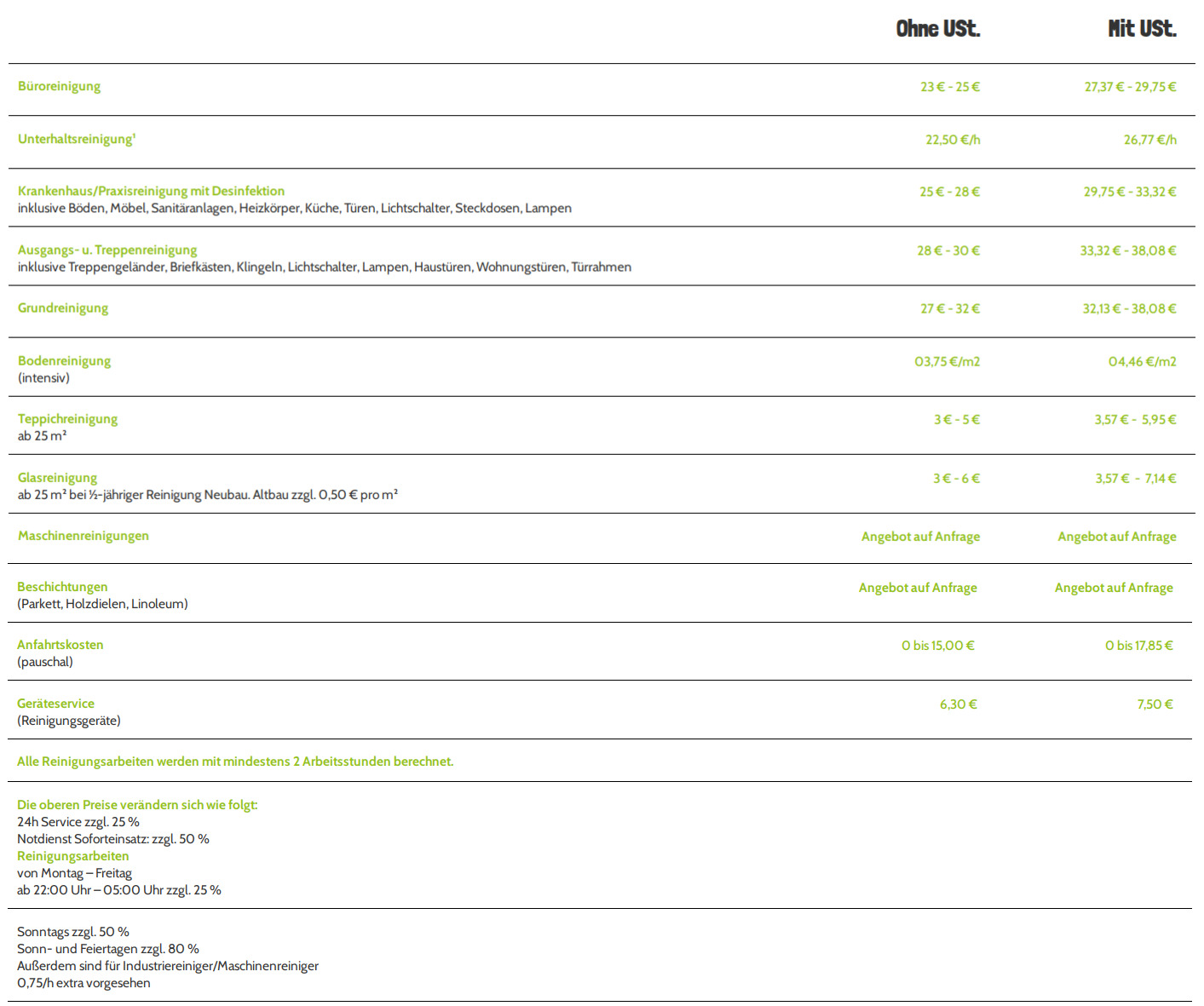1204x1006 pixels.
Task: Select the Beschichtungen heading
Action: click(x=62, y=587)
